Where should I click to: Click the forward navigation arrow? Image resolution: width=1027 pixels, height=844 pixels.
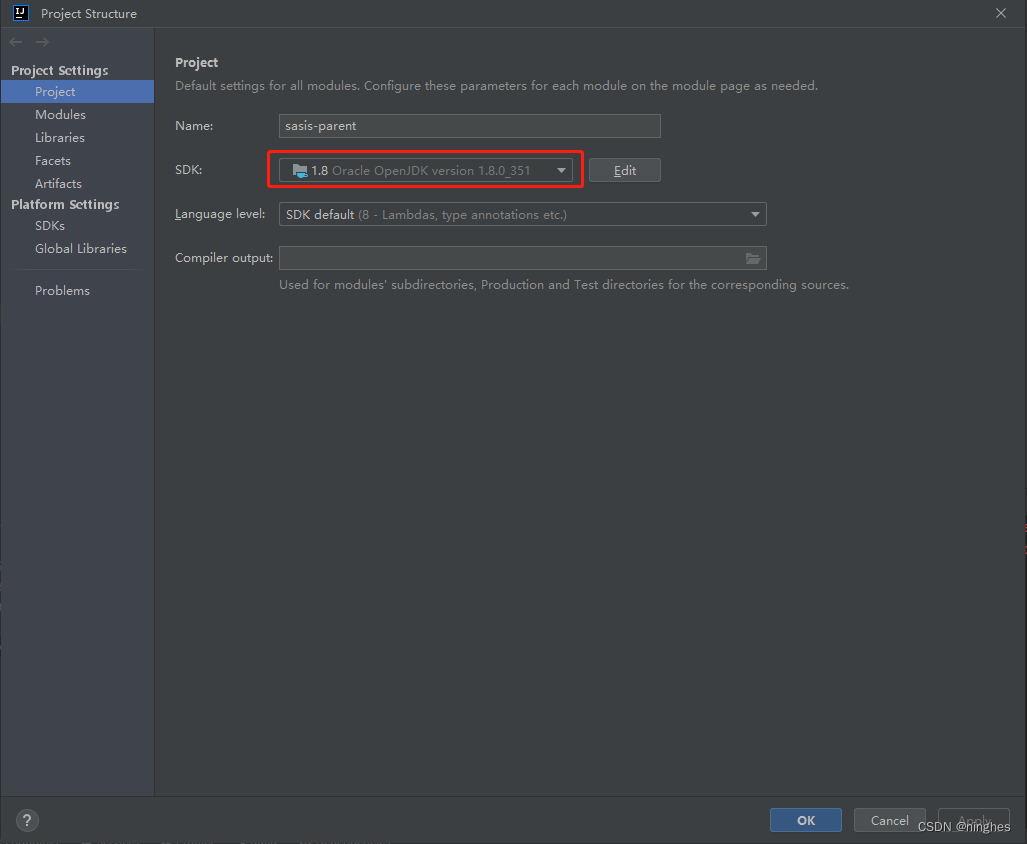40,42
